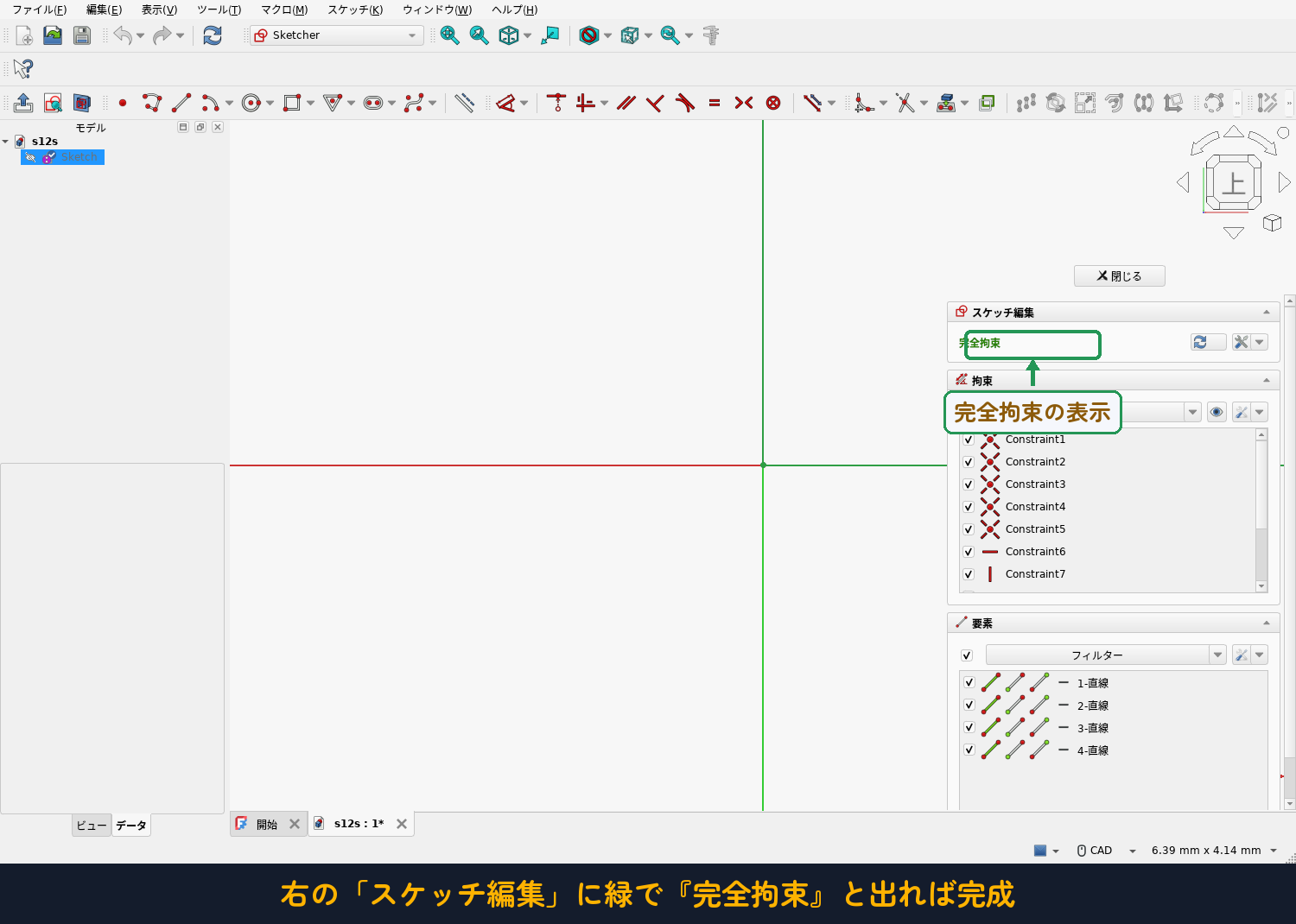Toggle the 3-直線 element checkbox
The height and width of the screenshot is (924, 1296).
pyautogui.click(x=969, y=727)
